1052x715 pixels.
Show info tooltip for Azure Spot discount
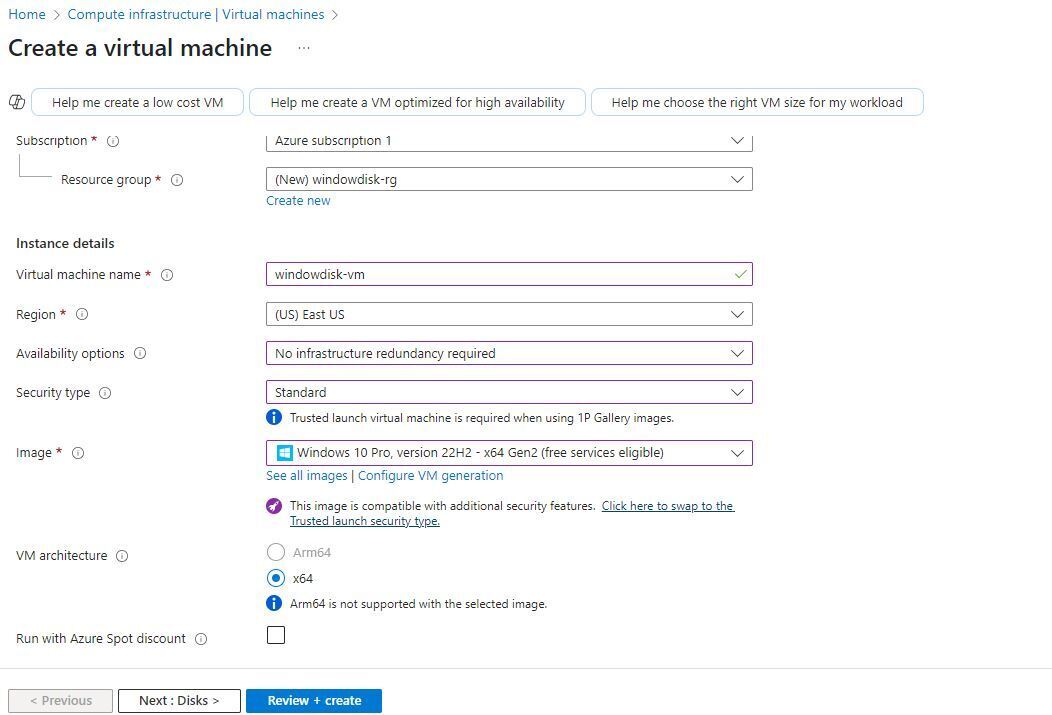pyautogui.click(x=201, y=639)
